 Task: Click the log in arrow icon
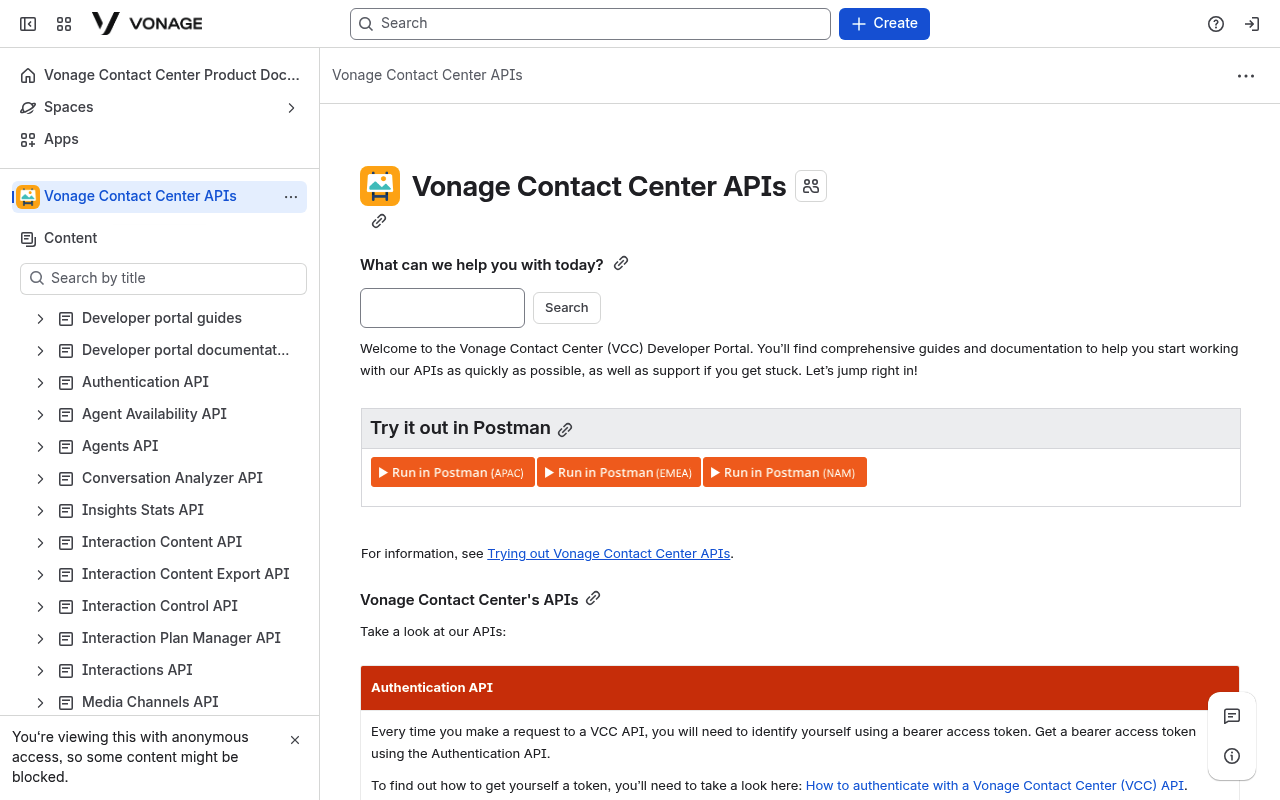tap(1252, 24)
